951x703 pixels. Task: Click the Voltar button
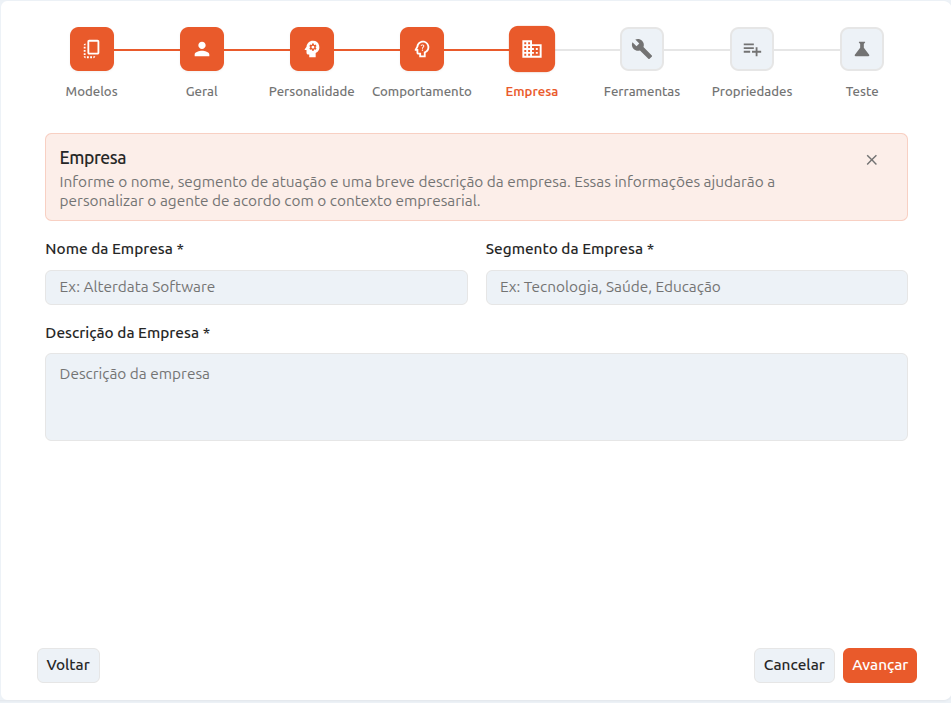coord(69,665)
